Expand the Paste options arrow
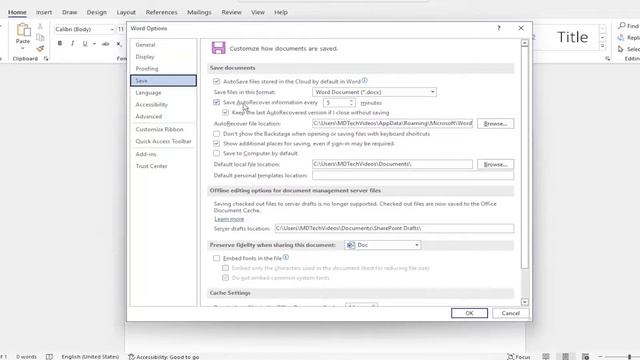This screenshot has width=640, height=360. [23, 49]
